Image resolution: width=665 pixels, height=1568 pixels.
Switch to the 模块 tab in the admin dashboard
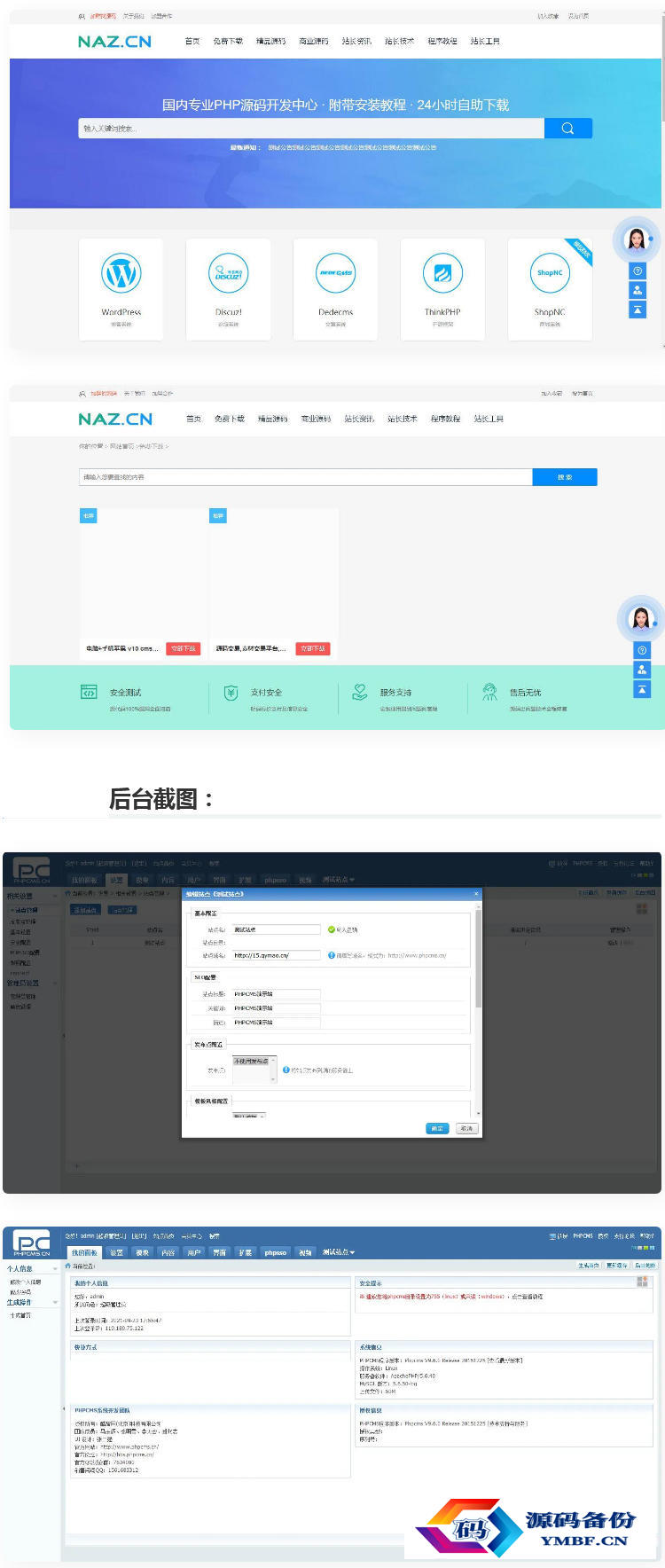[143, 1252]
